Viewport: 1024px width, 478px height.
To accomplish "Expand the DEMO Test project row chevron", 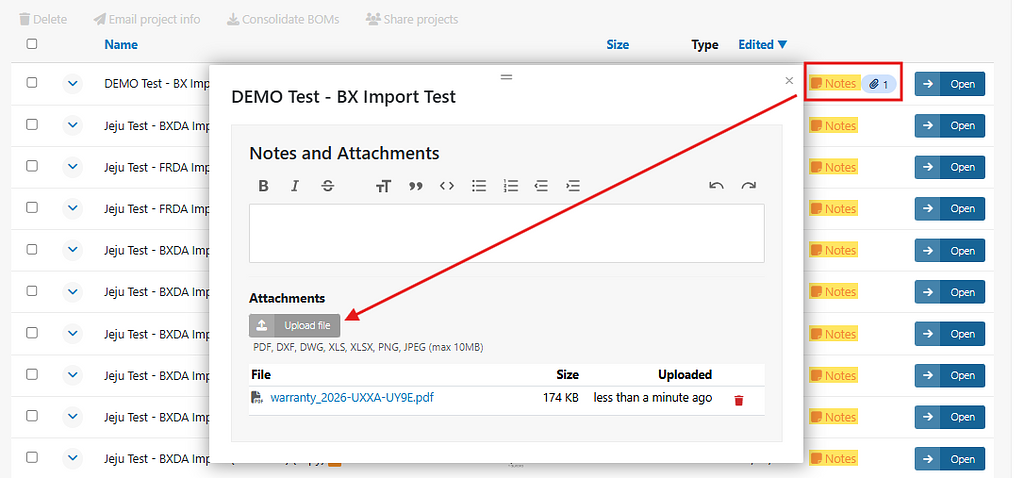I will pyautogui.click(x=72, y=83).
